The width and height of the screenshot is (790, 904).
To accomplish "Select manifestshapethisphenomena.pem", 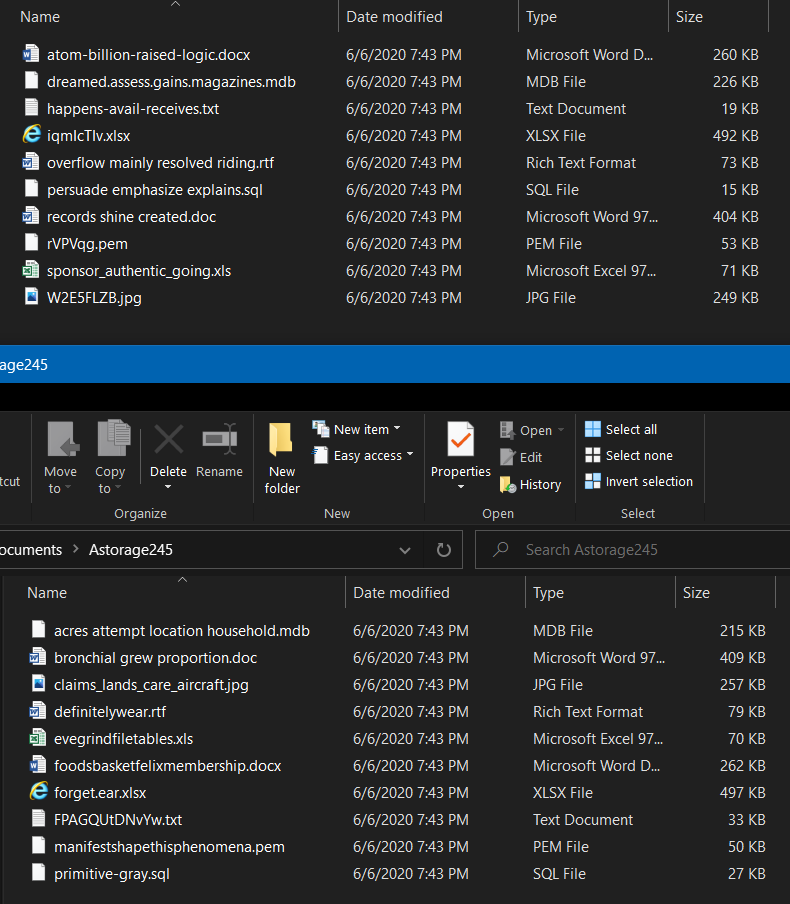I will pos(170,846).
